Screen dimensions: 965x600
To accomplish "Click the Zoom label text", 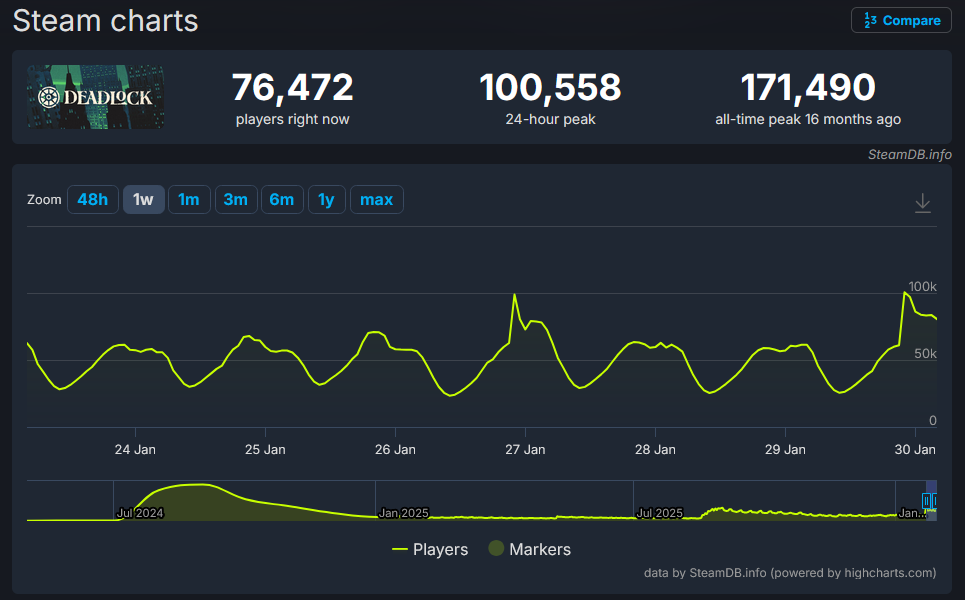I will click(44, 199).
